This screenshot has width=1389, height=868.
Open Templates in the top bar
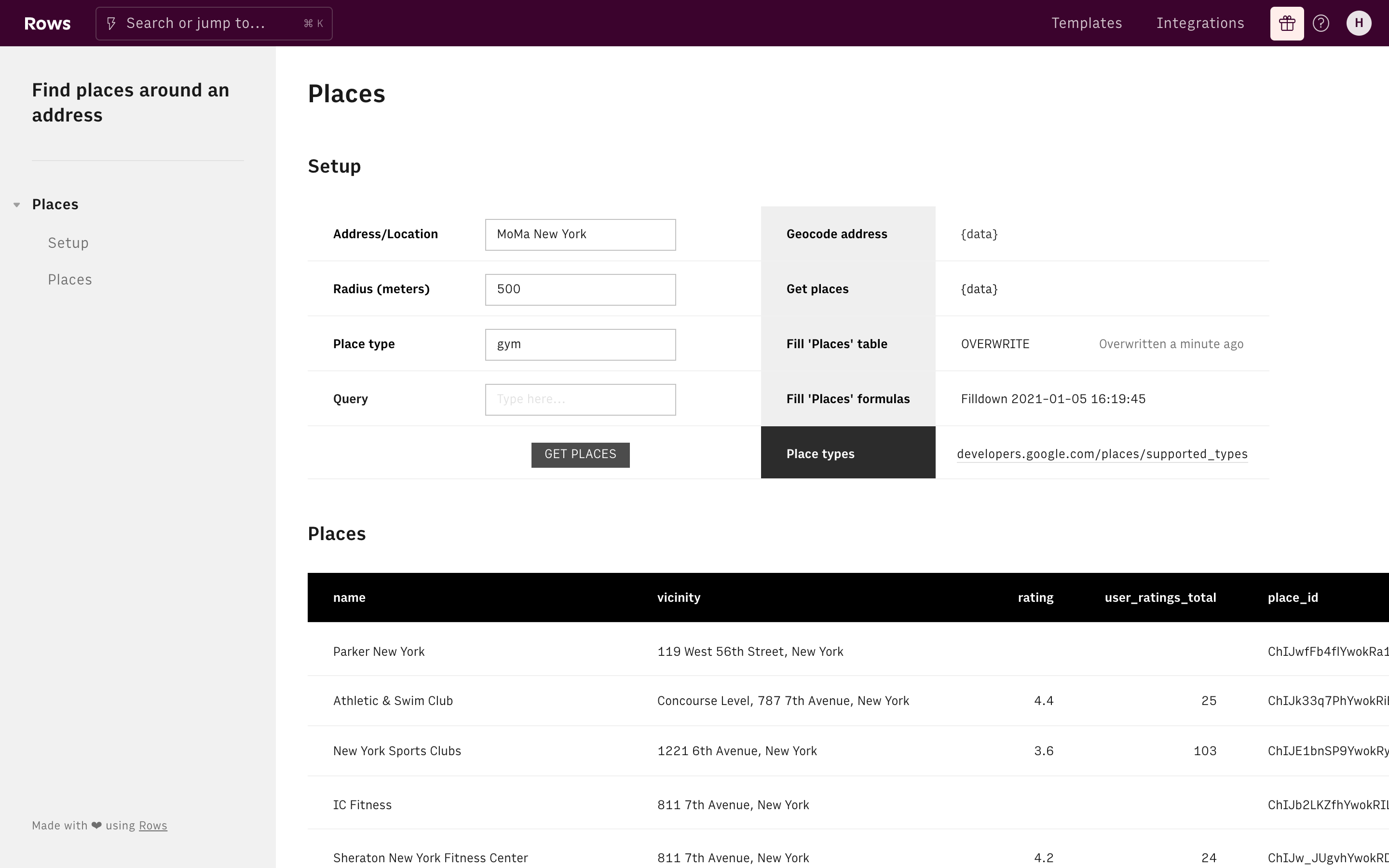1087,24
